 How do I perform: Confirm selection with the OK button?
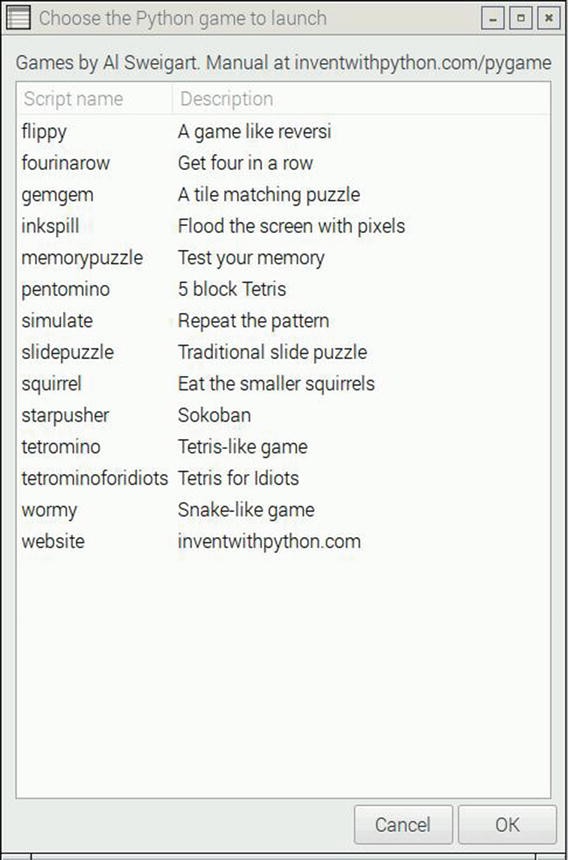coord(507,824)
